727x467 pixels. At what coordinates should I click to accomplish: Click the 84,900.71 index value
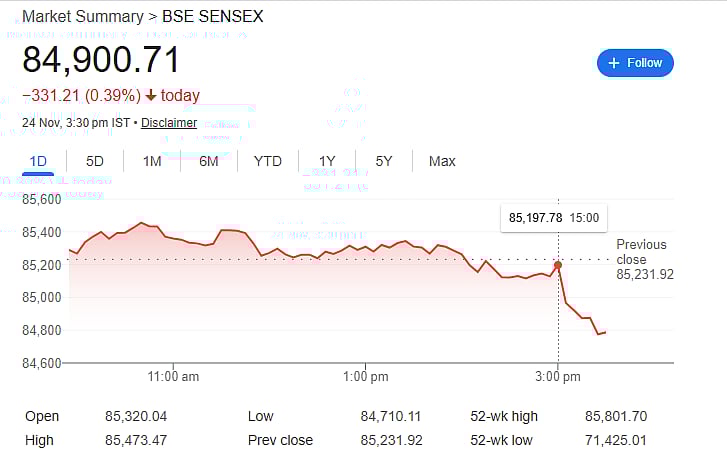coord(101,60)
